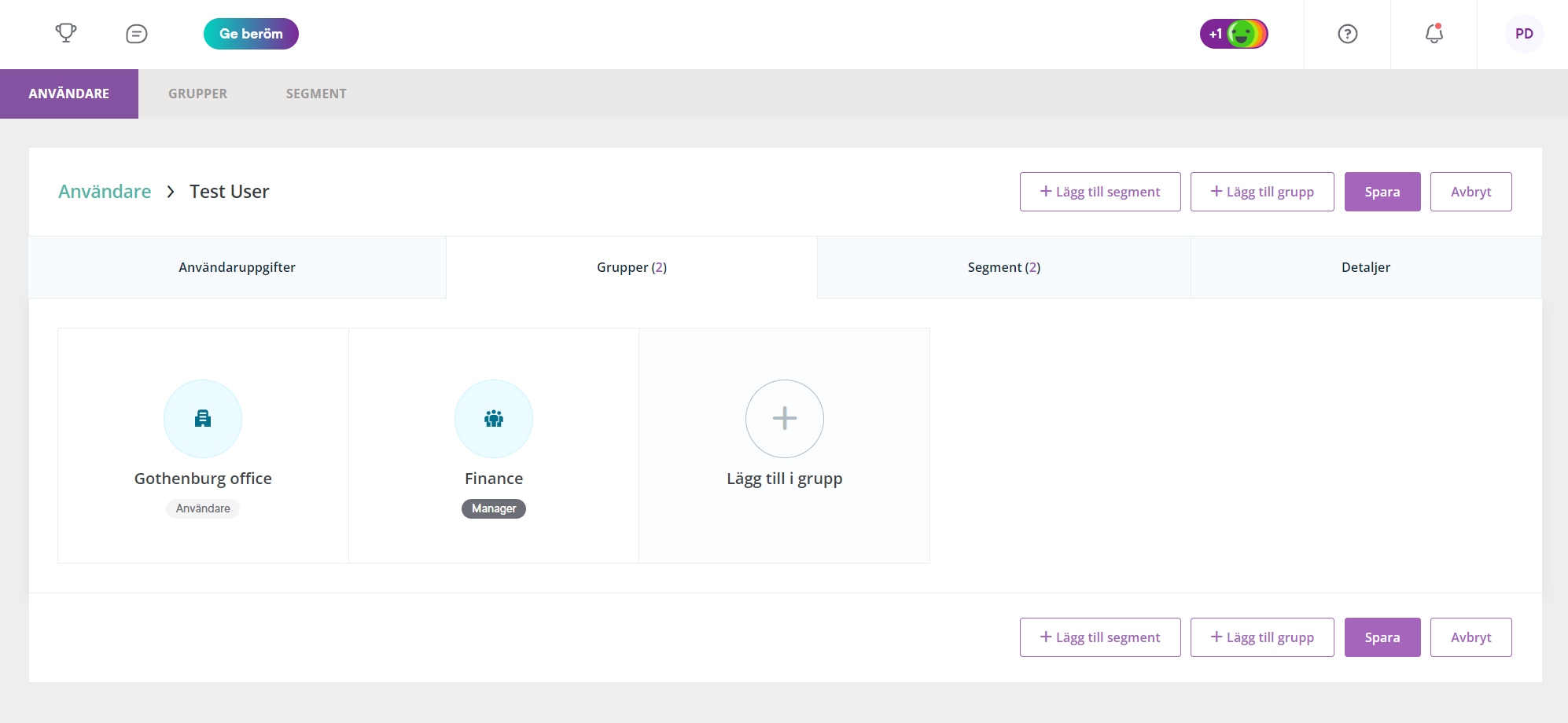Go back via Användare breadcrumb link

pyautogui.click(x=105, y=192)
